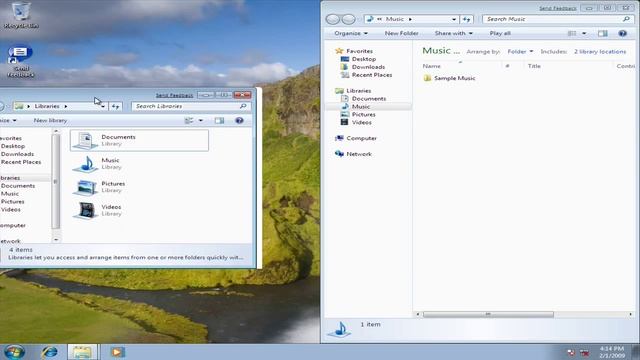Open the Recycle Bin desktop icon
Viewport: 640px width, 360px height.
21,15
